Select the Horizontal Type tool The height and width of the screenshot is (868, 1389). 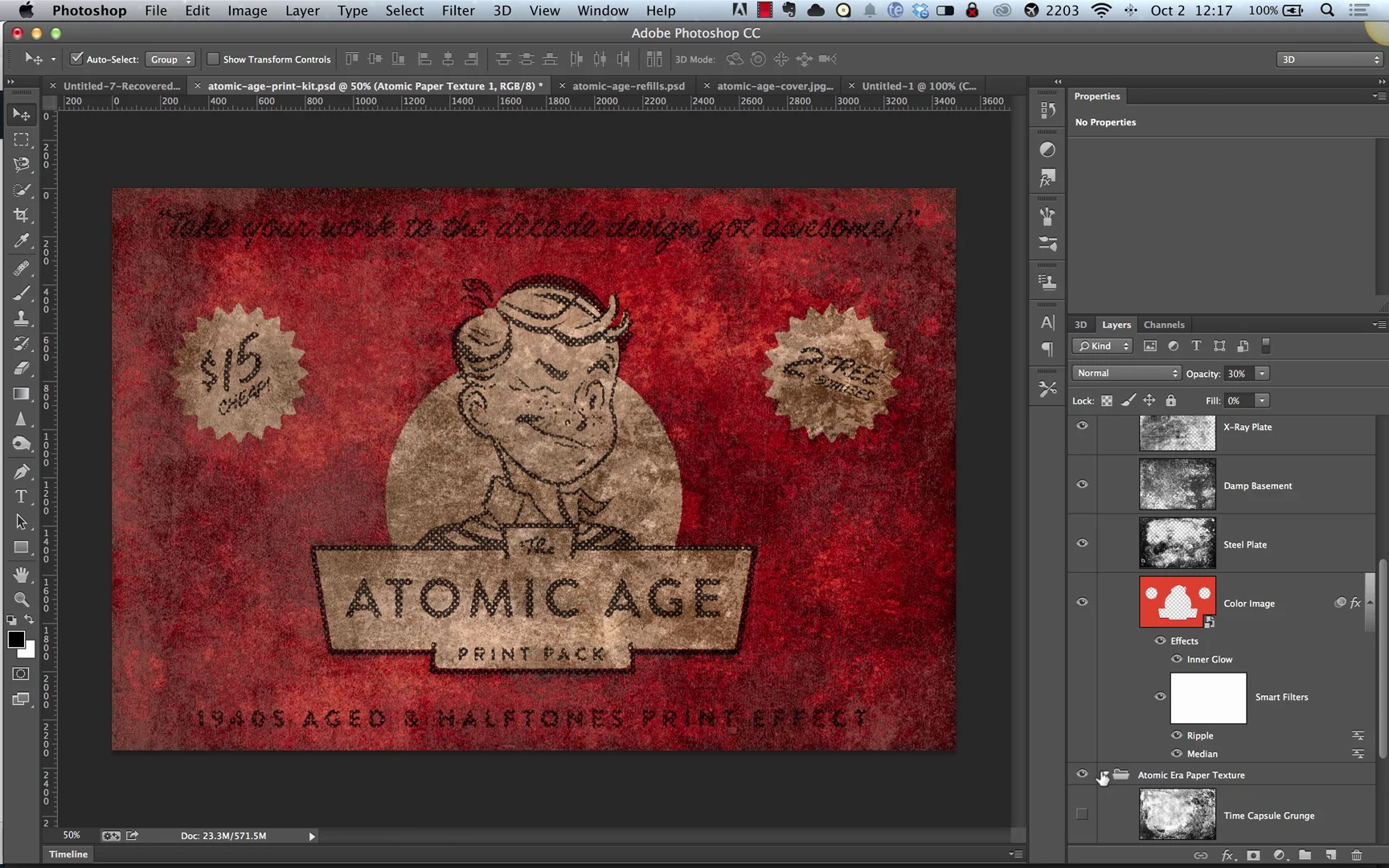pyautogui.click(x=20, y=497)
